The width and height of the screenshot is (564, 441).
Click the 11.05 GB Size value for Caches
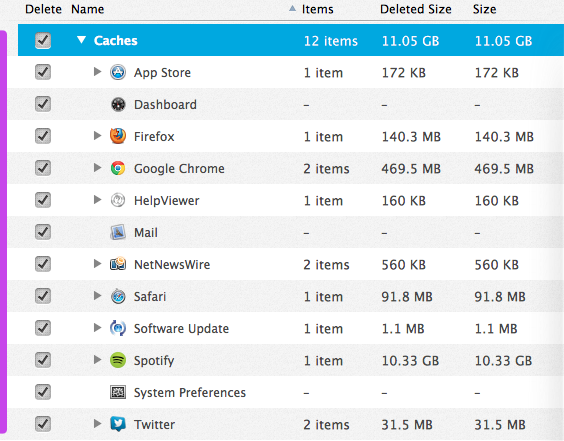tap(503, 41)
